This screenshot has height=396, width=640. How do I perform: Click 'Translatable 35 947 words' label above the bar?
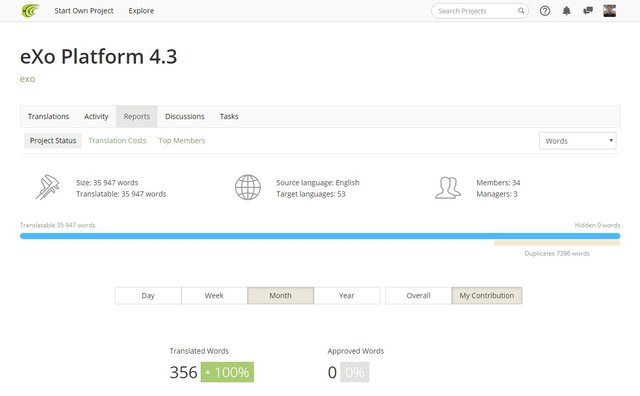[58, 225]
